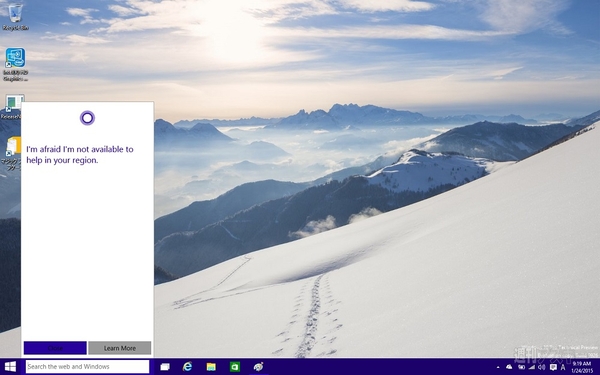
Task: Focus the Search the web and Windows box
Action: point(87,367)
